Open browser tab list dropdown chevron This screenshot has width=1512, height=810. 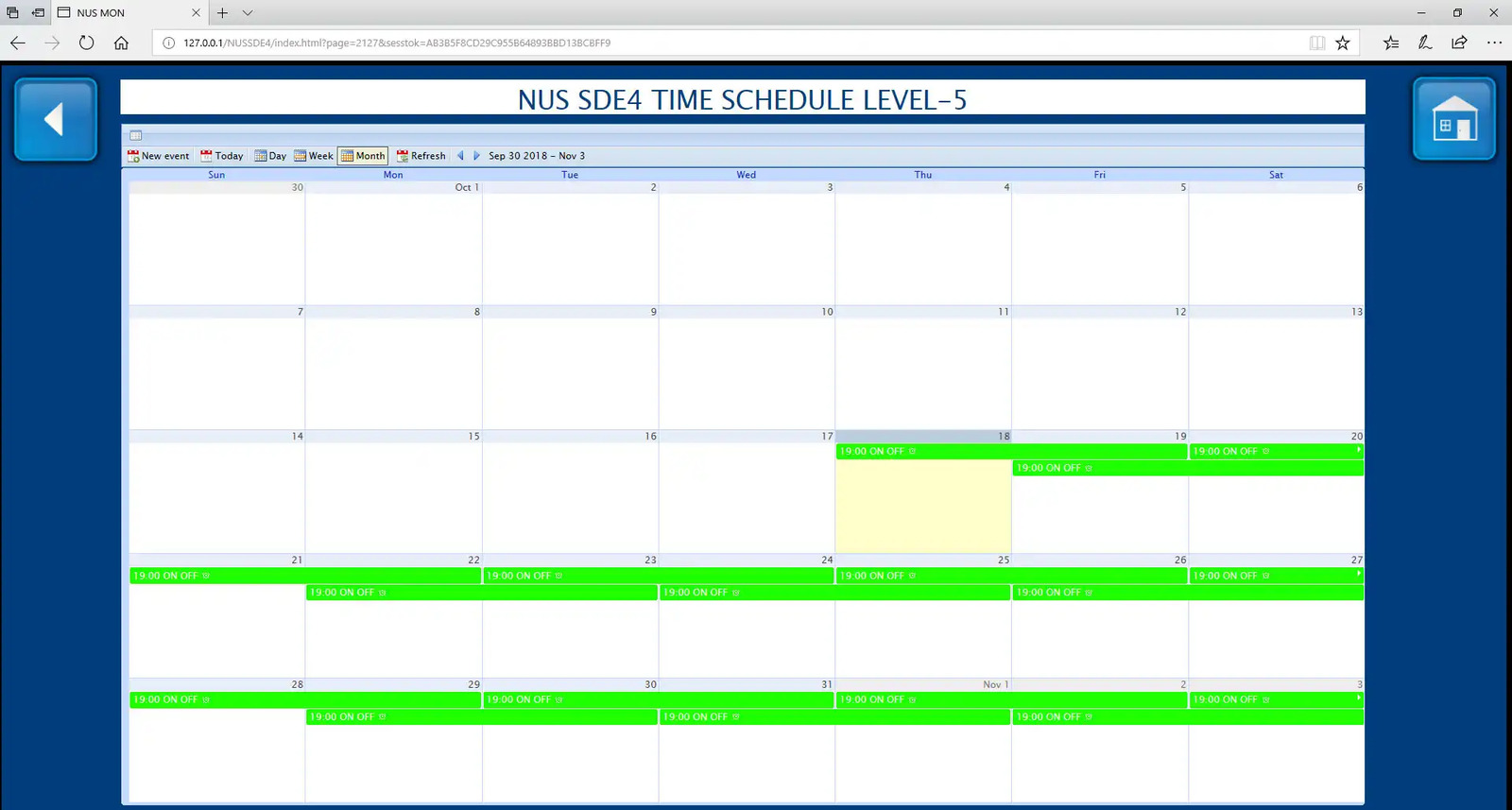[248, 13]
